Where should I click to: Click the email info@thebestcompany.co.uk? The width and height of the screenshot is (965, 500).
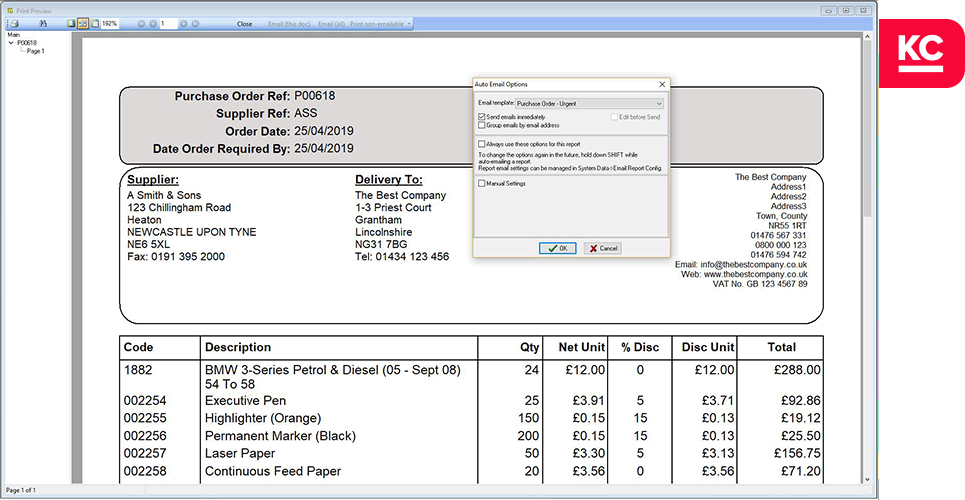pyautogui.click(x=754, y=265)
